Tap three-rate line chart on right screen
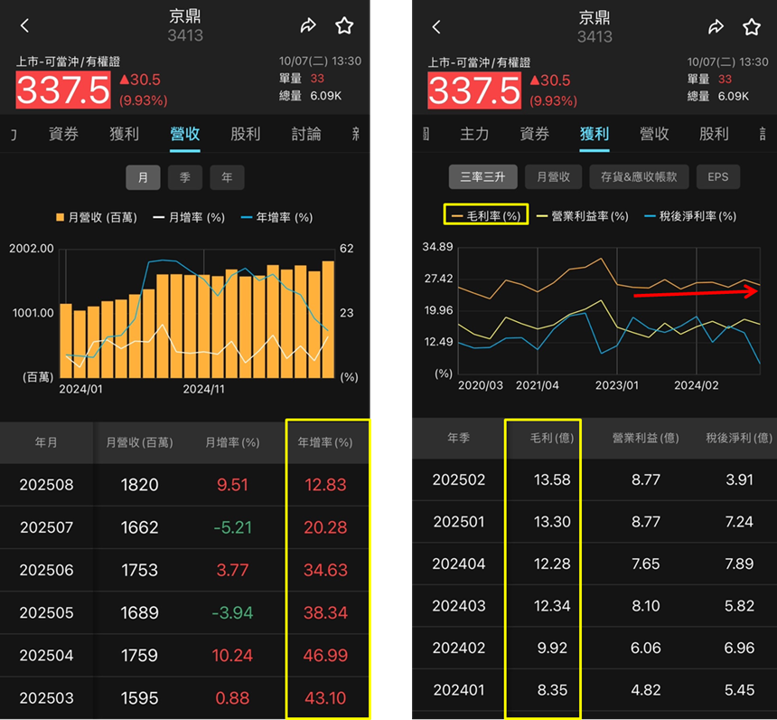 pos(609,311)
